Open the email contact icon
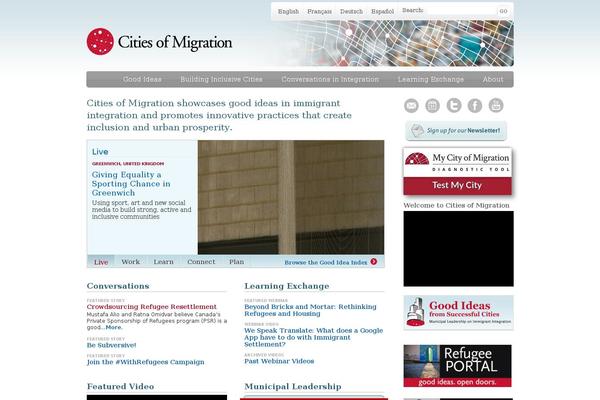Image resolution: width=600 pixels, height=400 pixels. 411,105
